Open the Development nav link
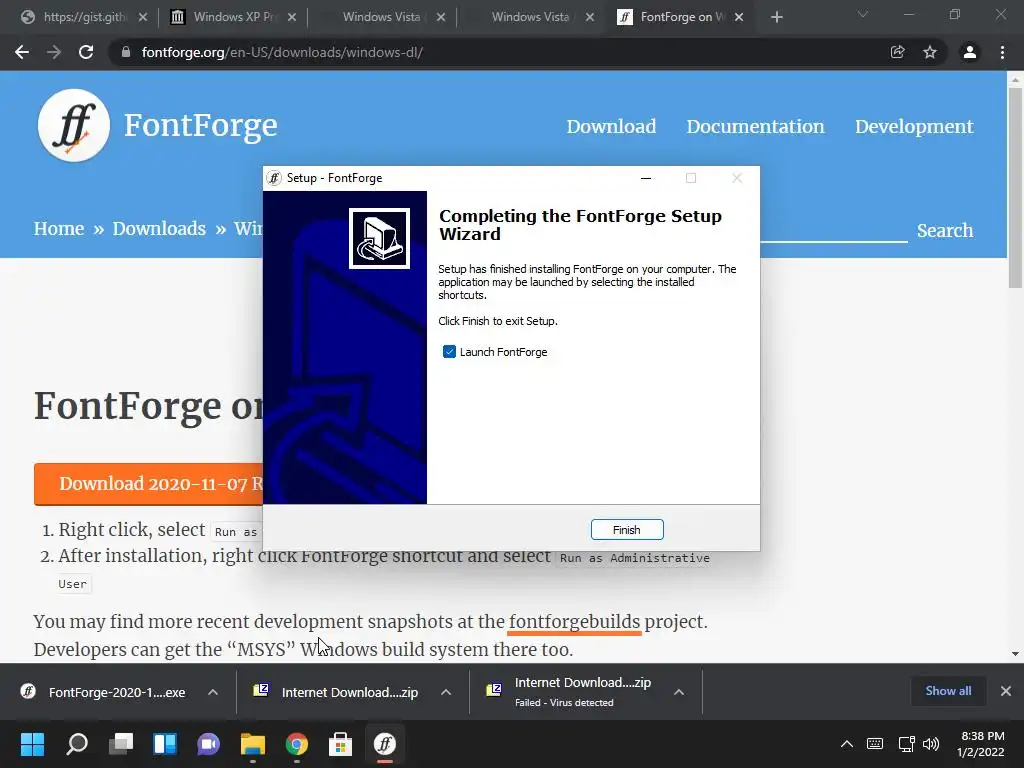 [x=914, y=126]
